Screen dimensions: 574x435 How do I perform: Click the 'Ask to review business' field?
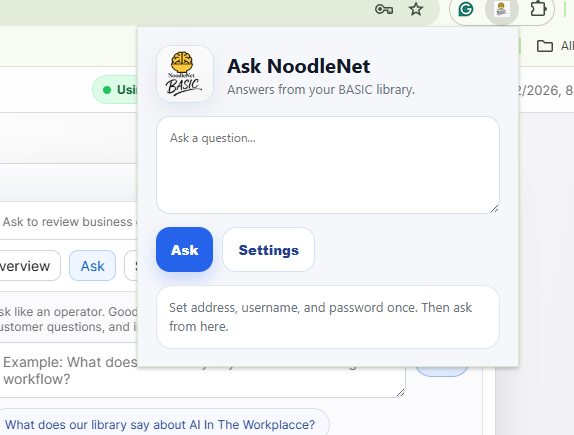click(69, 221)
